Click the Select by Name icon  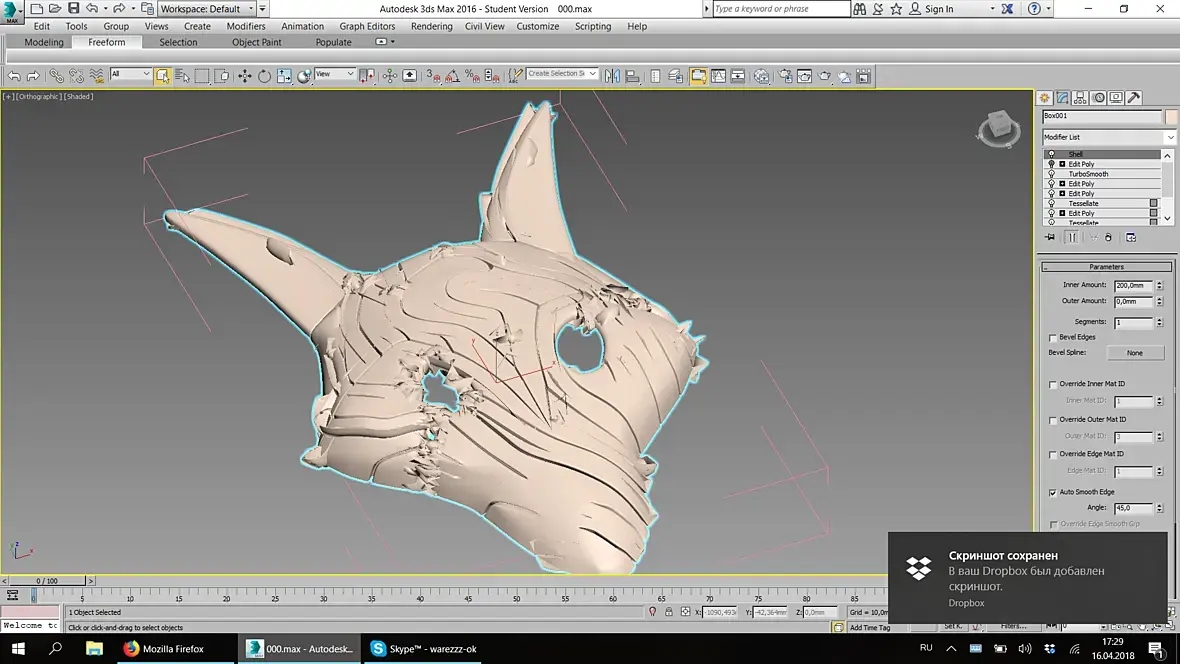pyautogui.click(x=182, y=76)
